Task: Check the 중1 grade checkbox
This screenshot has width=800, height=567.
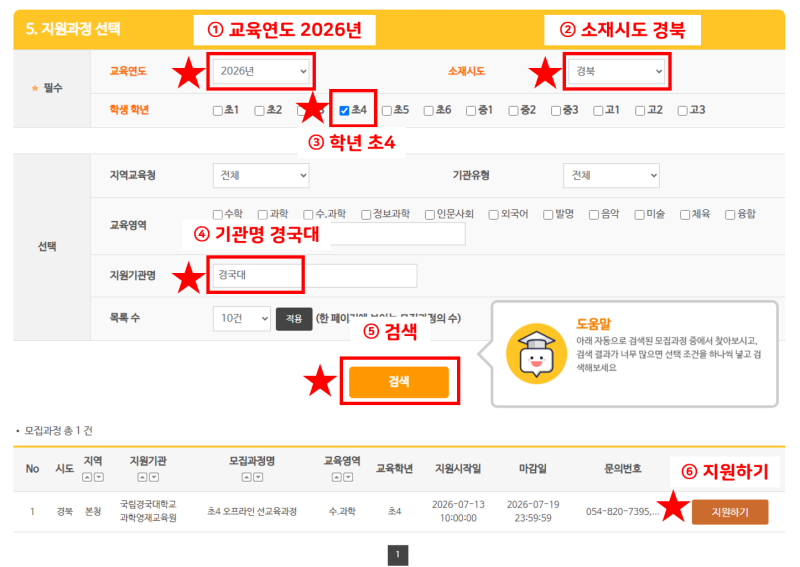Action: point(471,111)
